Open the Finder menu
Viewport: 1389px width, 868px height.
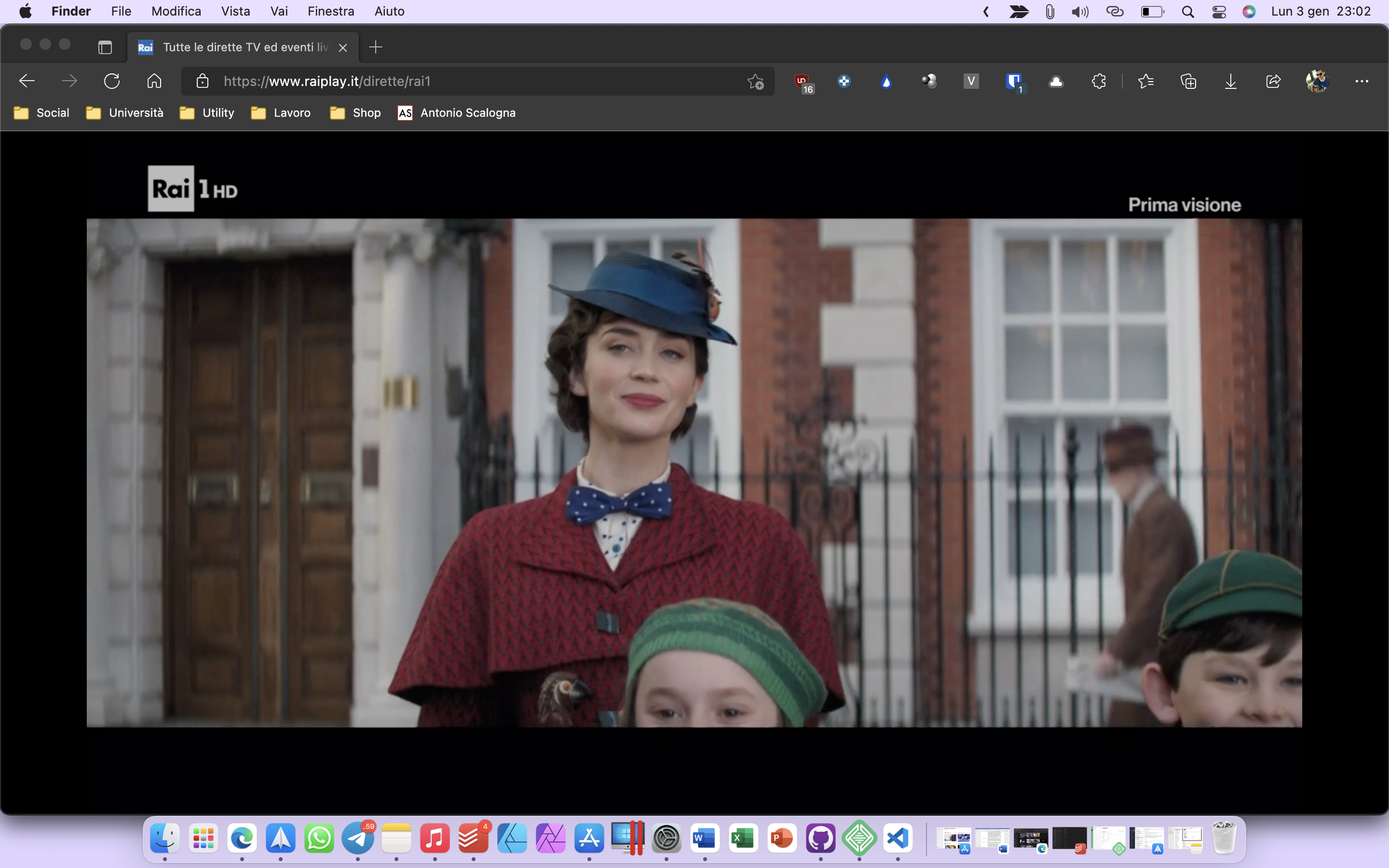coord(71,12)
